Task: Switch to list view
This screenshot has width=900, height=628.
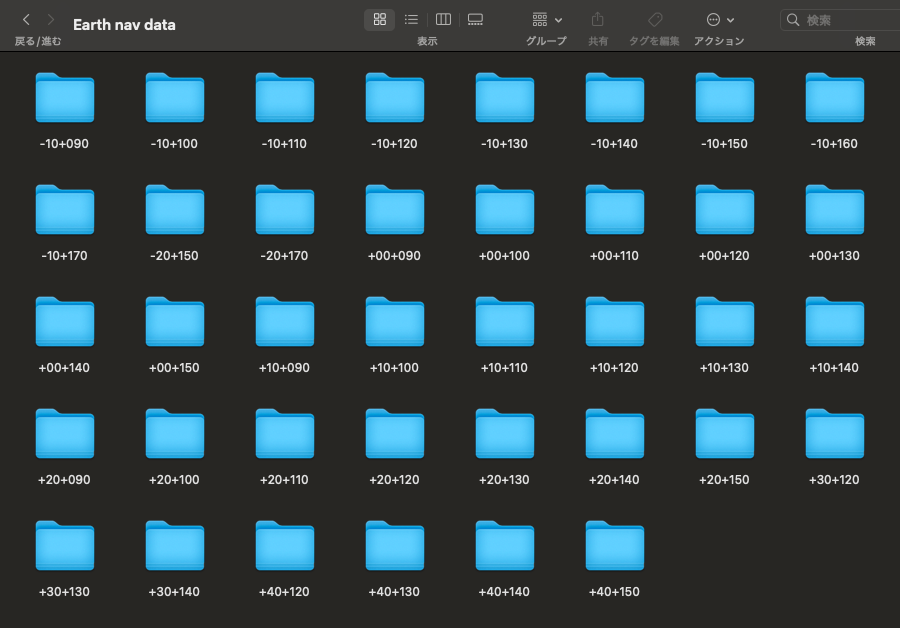Action: [411, 20]
